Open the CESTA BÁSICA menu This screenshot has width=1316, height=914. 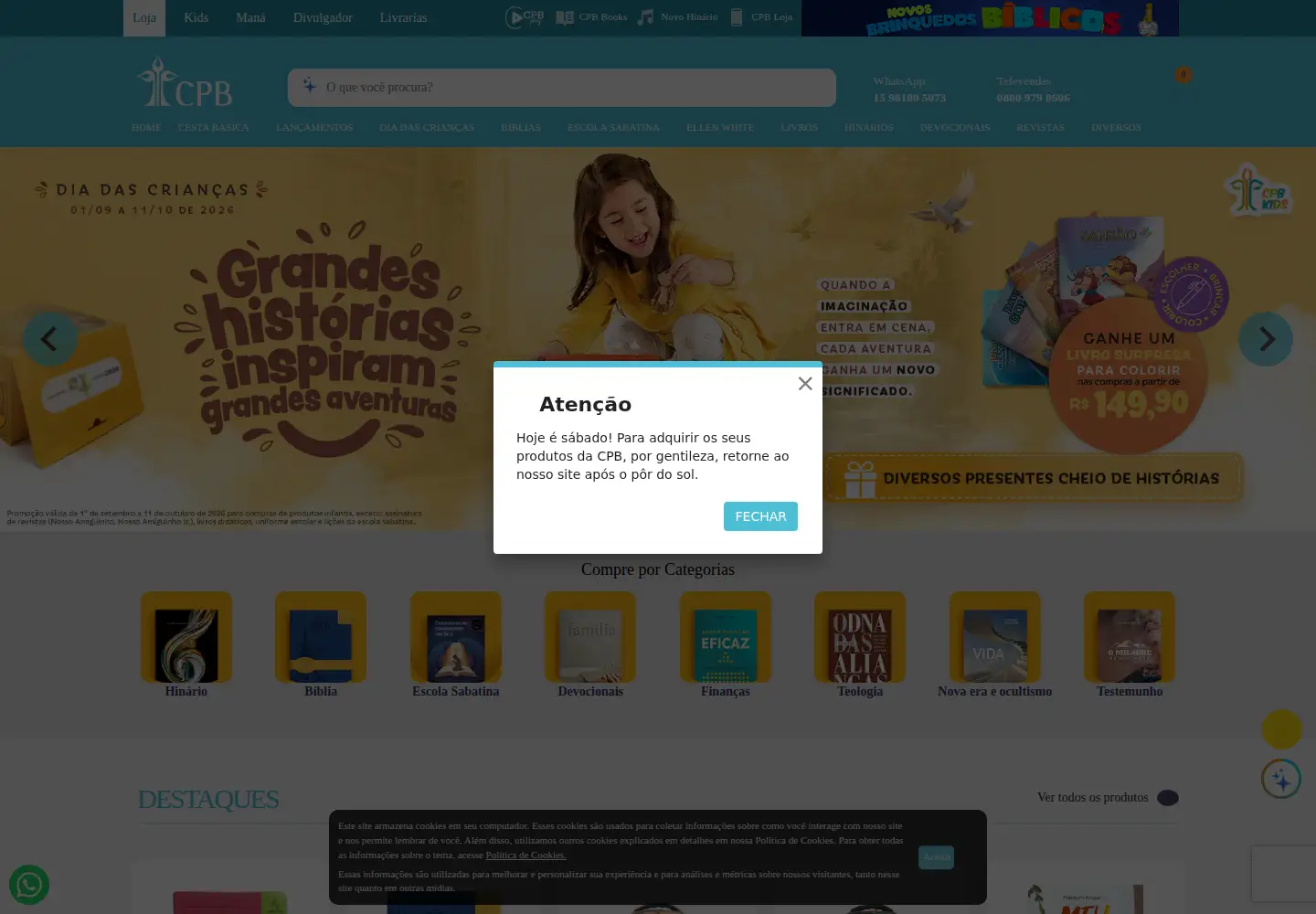(x=213, y=127)
